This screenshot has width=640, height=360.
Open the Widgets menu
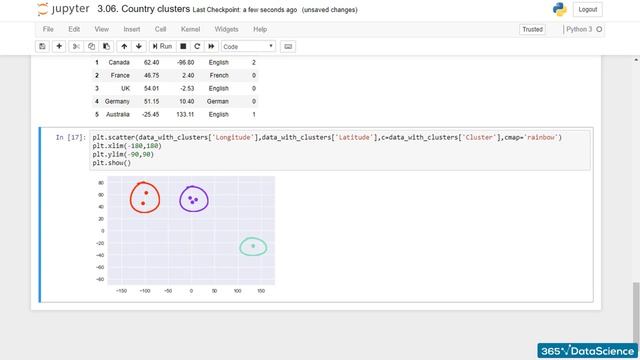point(227,29)
